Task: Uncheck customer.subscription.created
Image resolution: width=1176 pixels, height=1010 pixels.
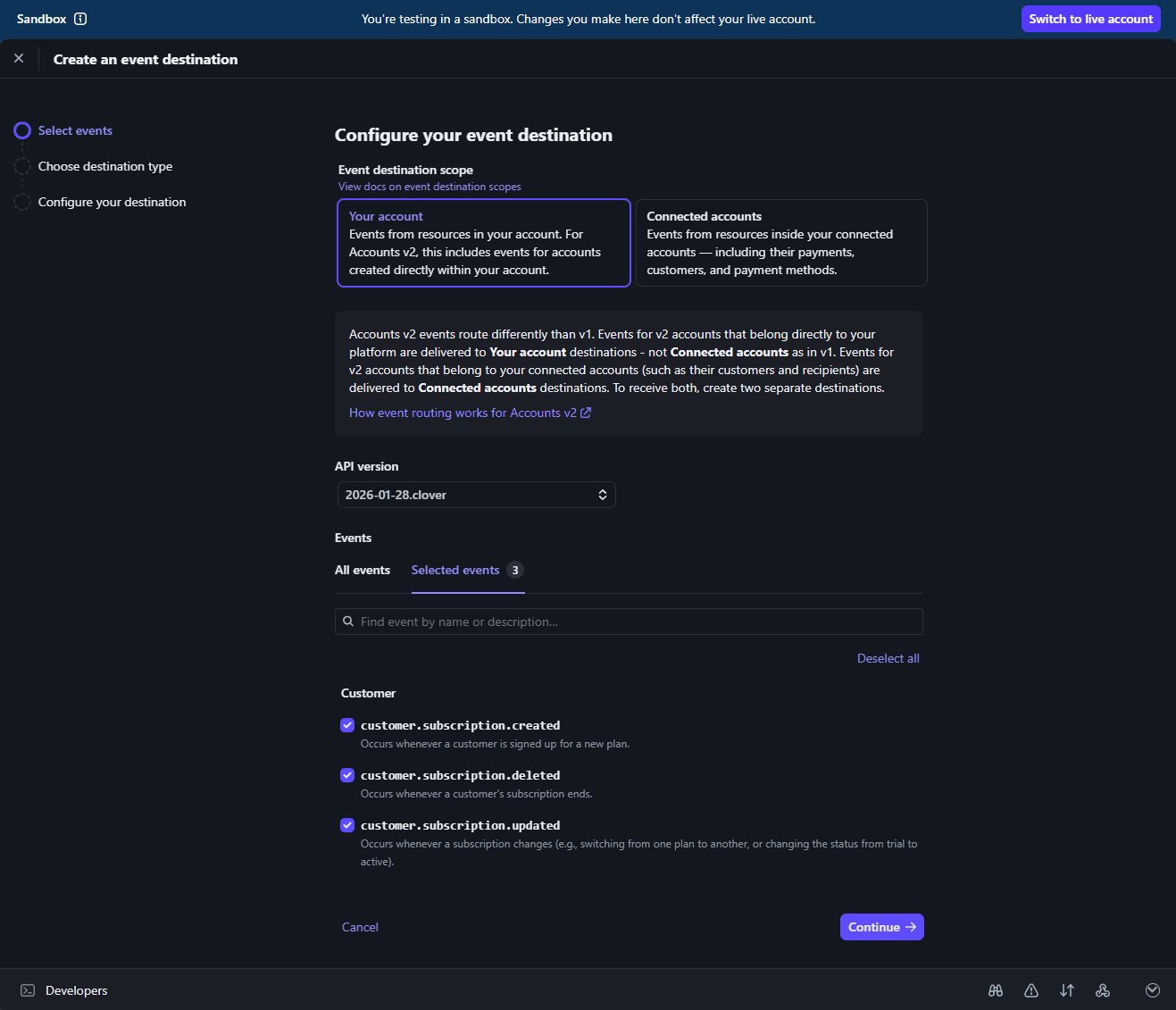Action: [x=347, y=725]
